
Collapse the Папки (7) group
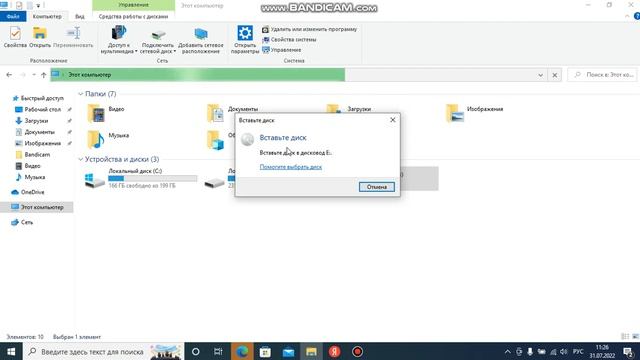pyautogui.click(x=80, y=94)
